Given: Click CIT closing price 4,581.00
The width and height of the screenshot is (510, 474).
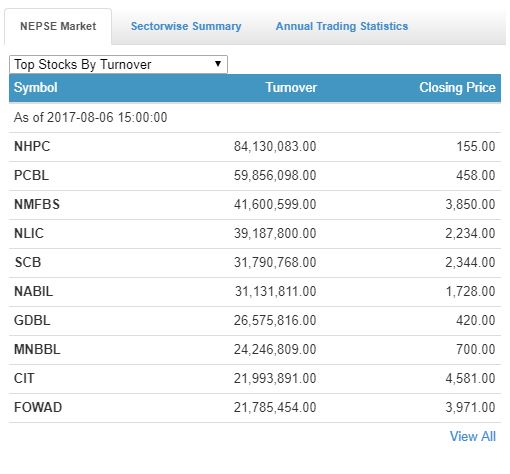Looking at the screenshot, I should 470,378.
